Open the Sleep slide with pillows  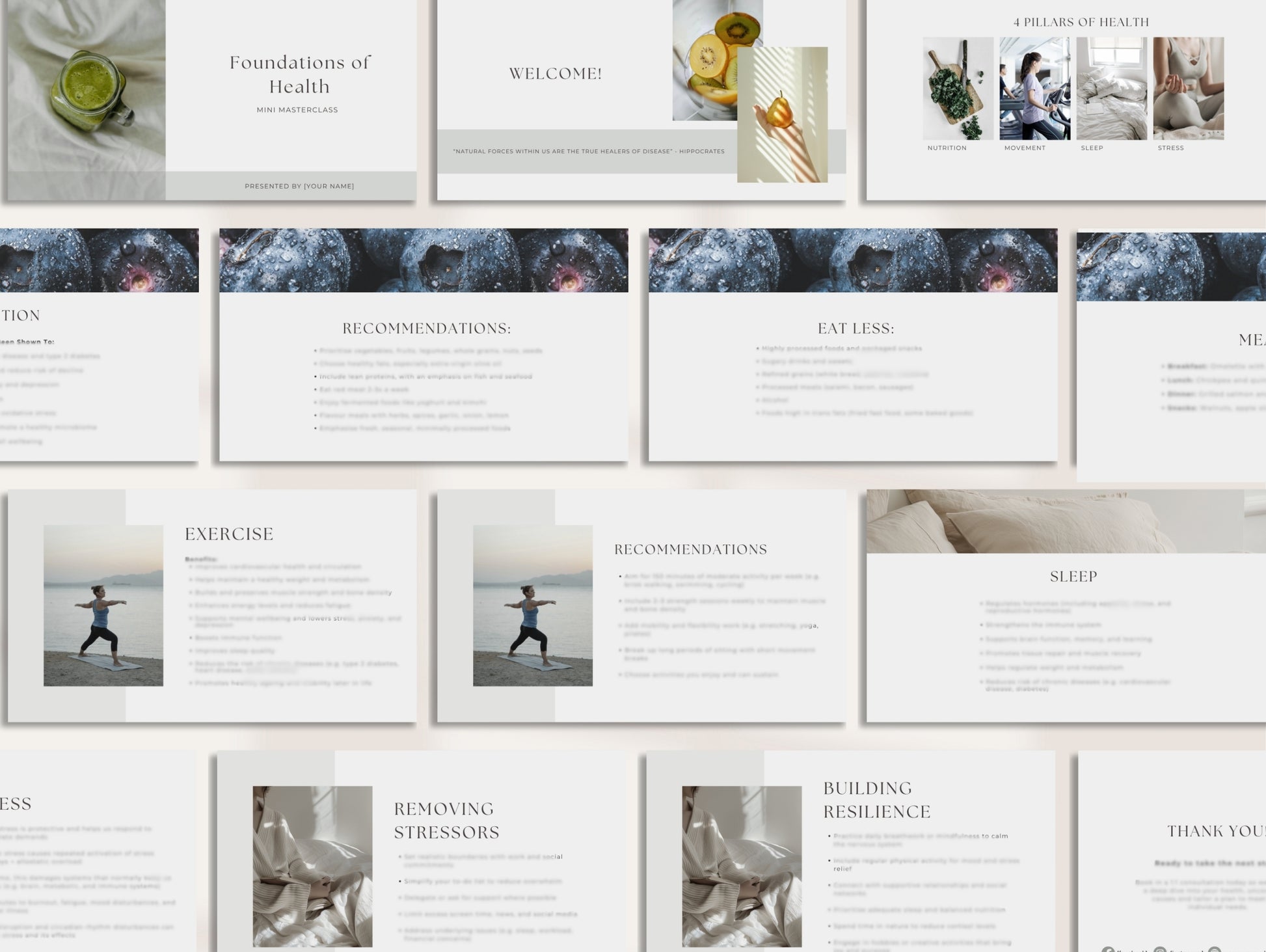tap(1073, 577)
